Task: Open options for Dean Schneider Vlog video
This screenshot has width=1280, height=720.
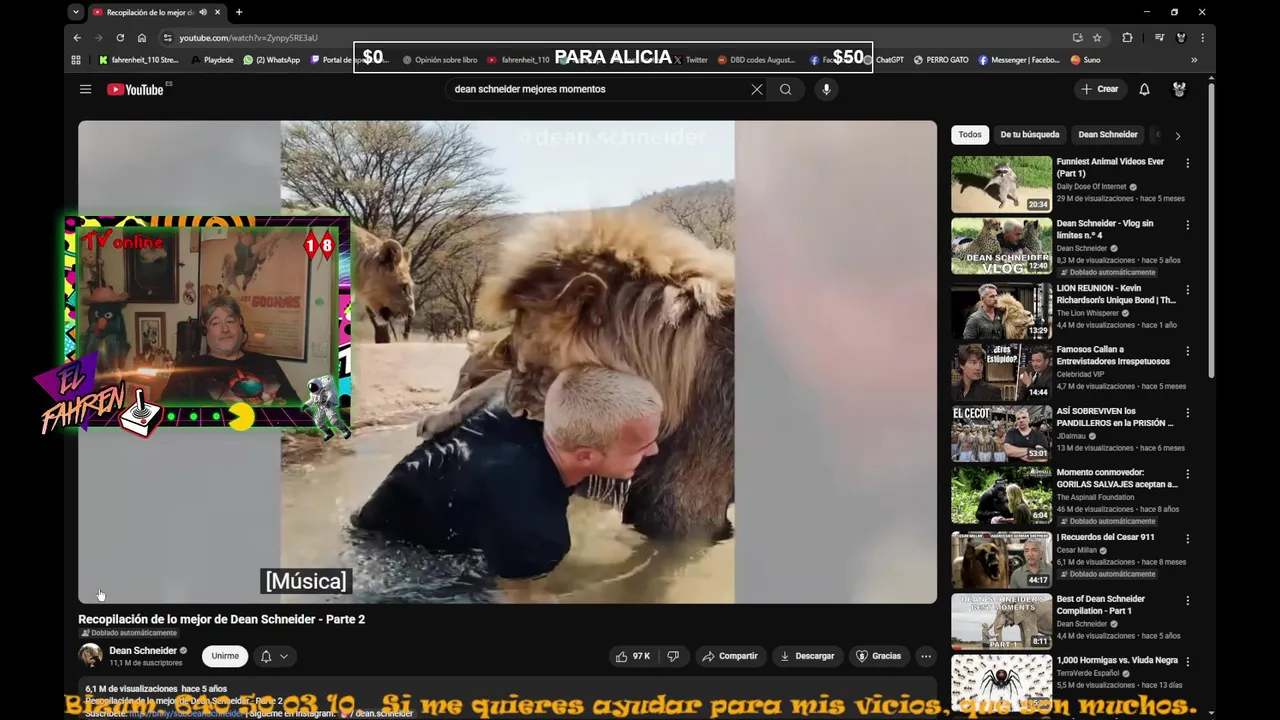Action: click(x=1187, y=225)
